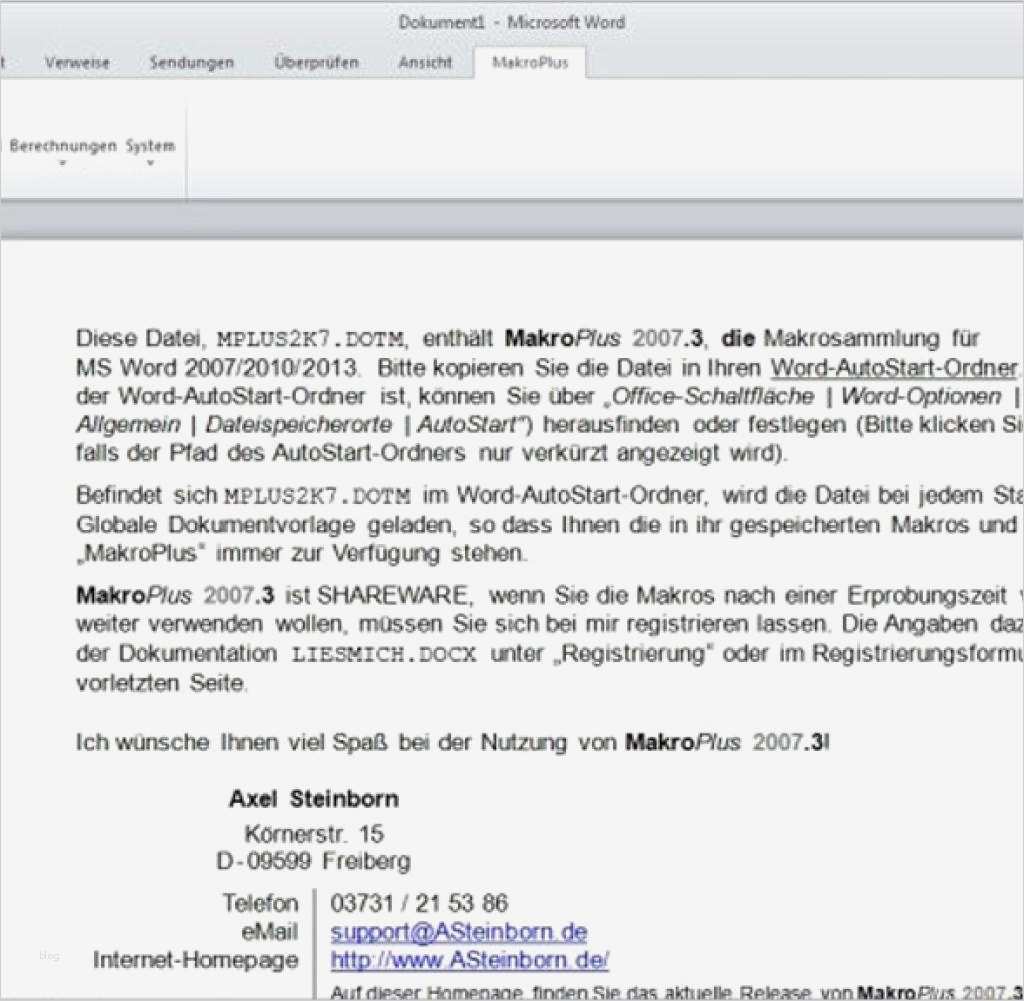
Task: Expand the Berechnungen dropdown menu
Action: 63,152
